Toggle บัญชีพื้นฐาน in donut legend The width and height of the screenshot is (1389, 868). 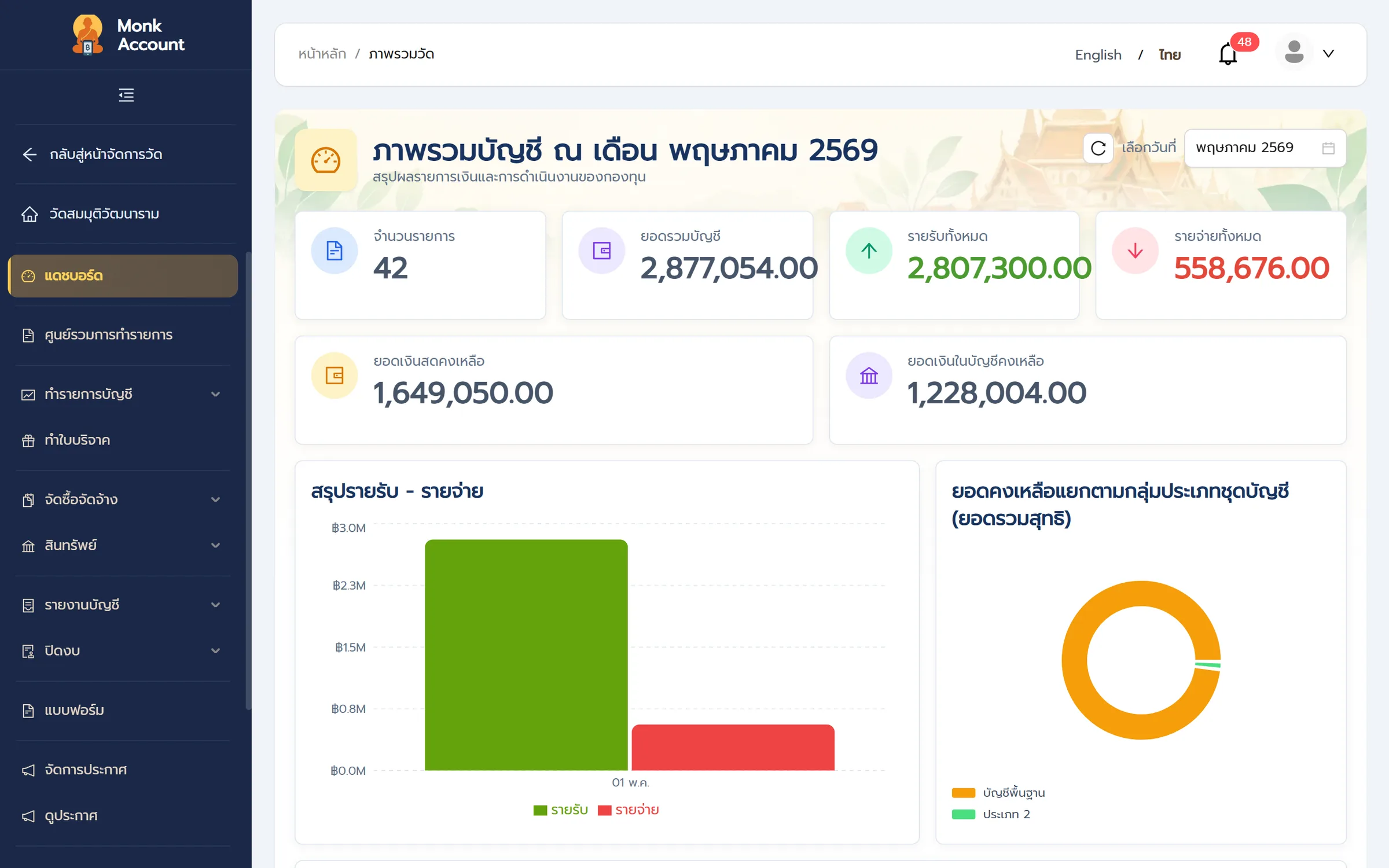click(998, 793)
